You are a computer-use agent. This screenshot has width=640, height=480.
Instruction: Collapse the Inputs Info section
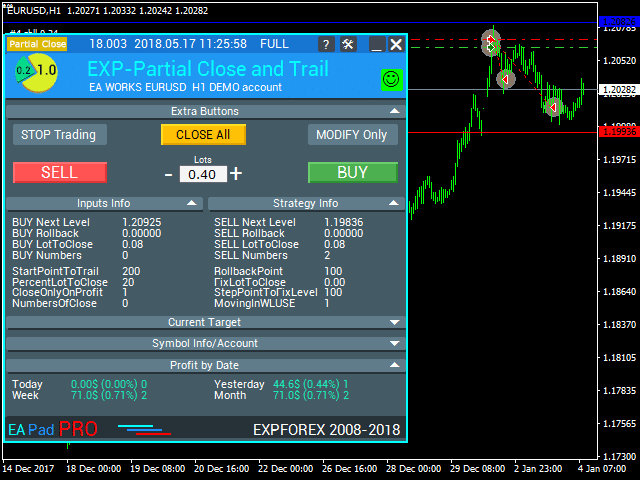click(x=193, y=203)
